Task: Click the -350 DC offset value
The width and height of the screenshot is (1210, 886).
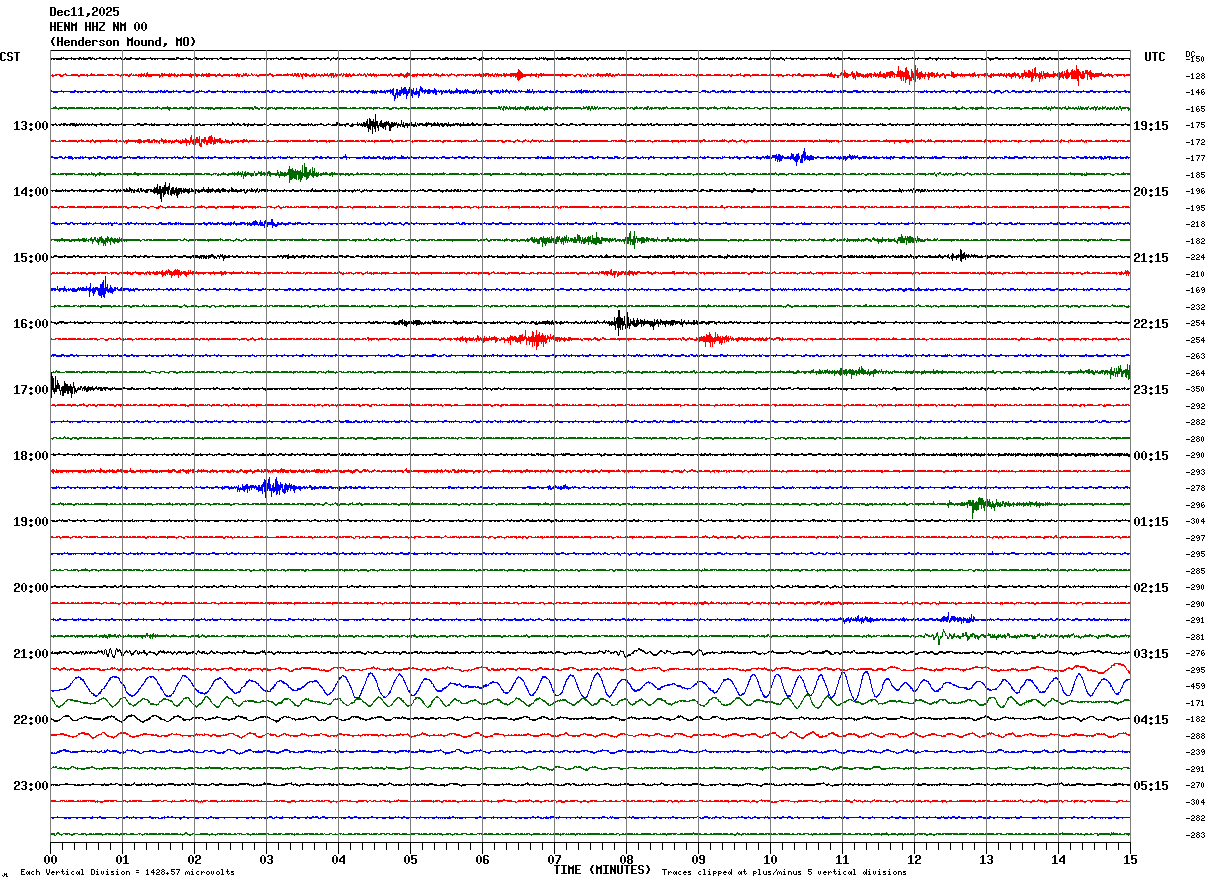Action: click(1196, 390)
